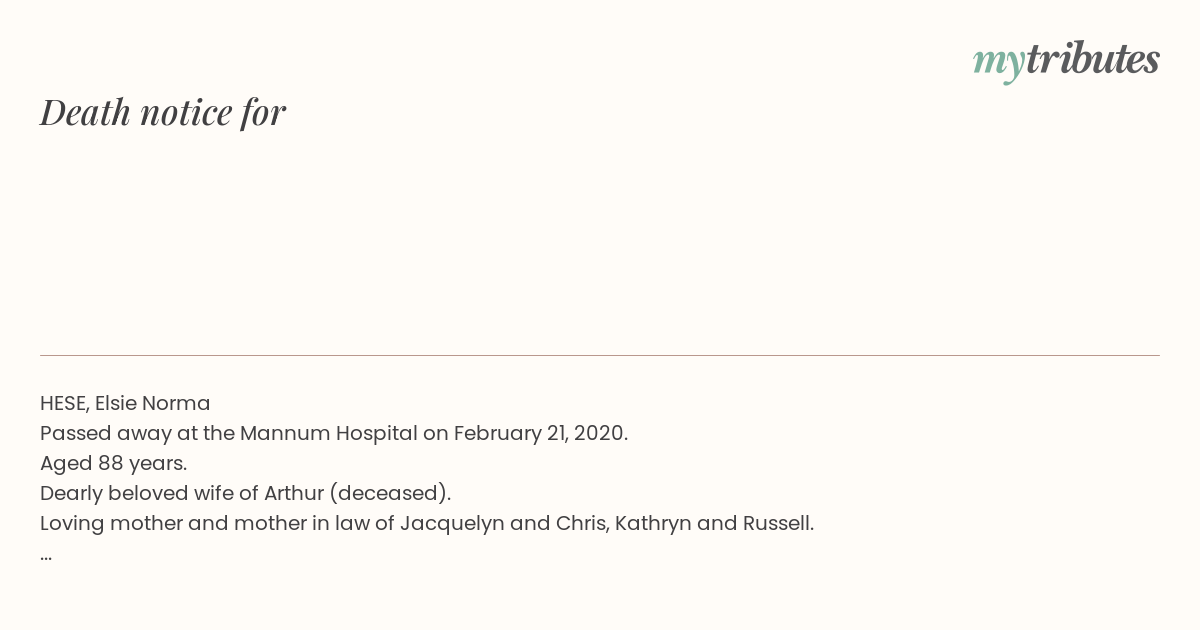Click the name line "HESE, Elsie Norma"

pos(125,403)
